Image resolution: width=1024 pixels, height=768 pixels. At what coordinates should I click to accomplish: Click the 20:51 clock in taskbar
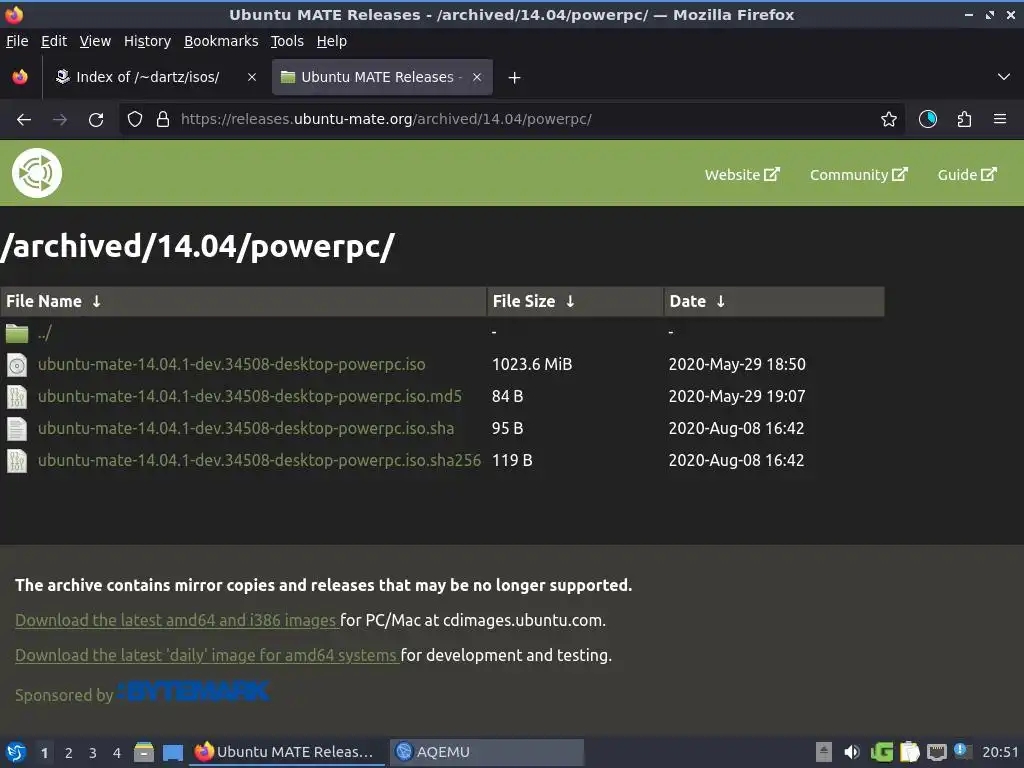coord(1000,752)
